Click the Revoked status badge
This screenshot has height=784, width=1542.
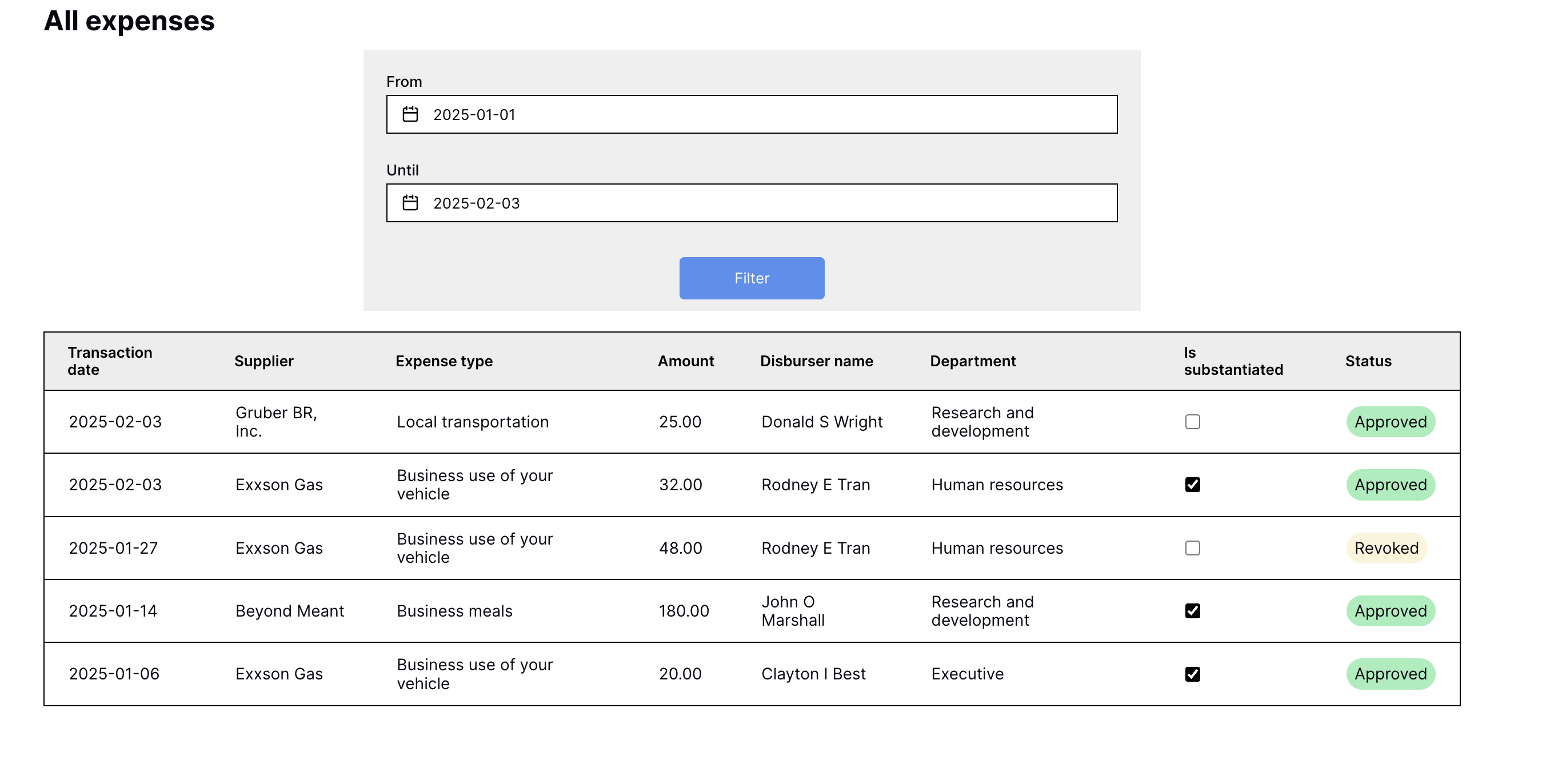point(1387,548)
